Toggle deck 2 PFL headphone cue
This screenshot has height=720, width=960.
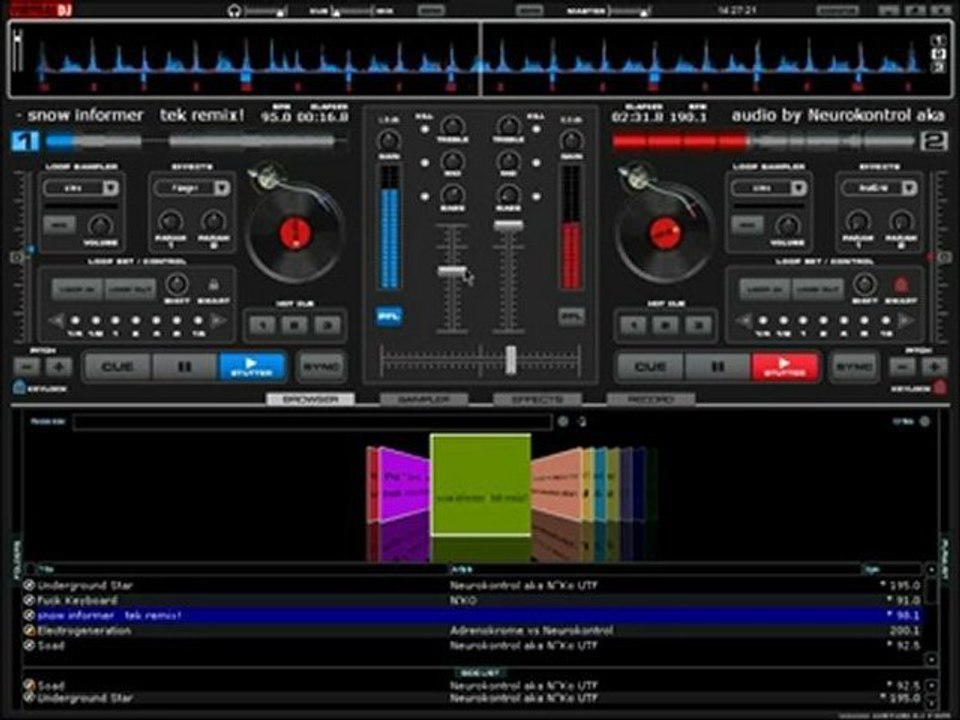coord(571,317)
